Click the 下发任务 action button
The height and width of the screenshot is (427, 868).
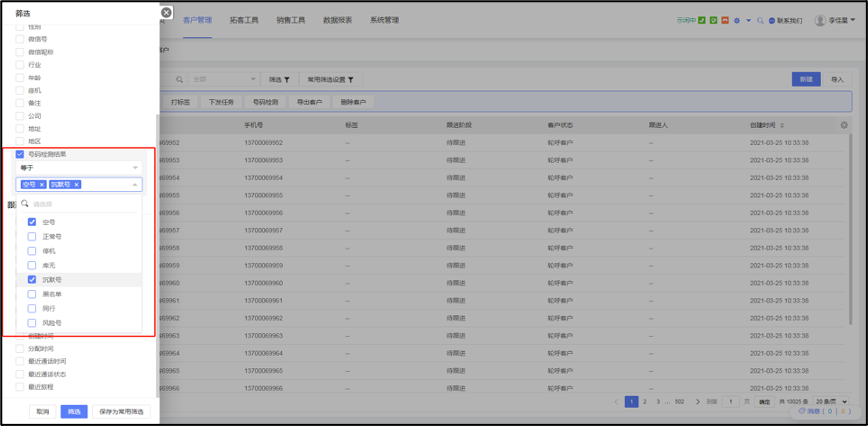221,102
